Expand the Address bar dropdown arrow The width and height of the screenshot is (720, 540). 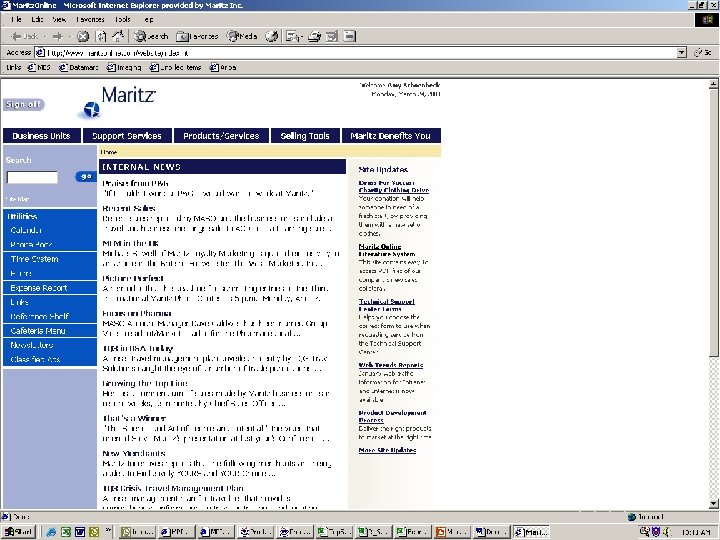(x=682, y=53)
